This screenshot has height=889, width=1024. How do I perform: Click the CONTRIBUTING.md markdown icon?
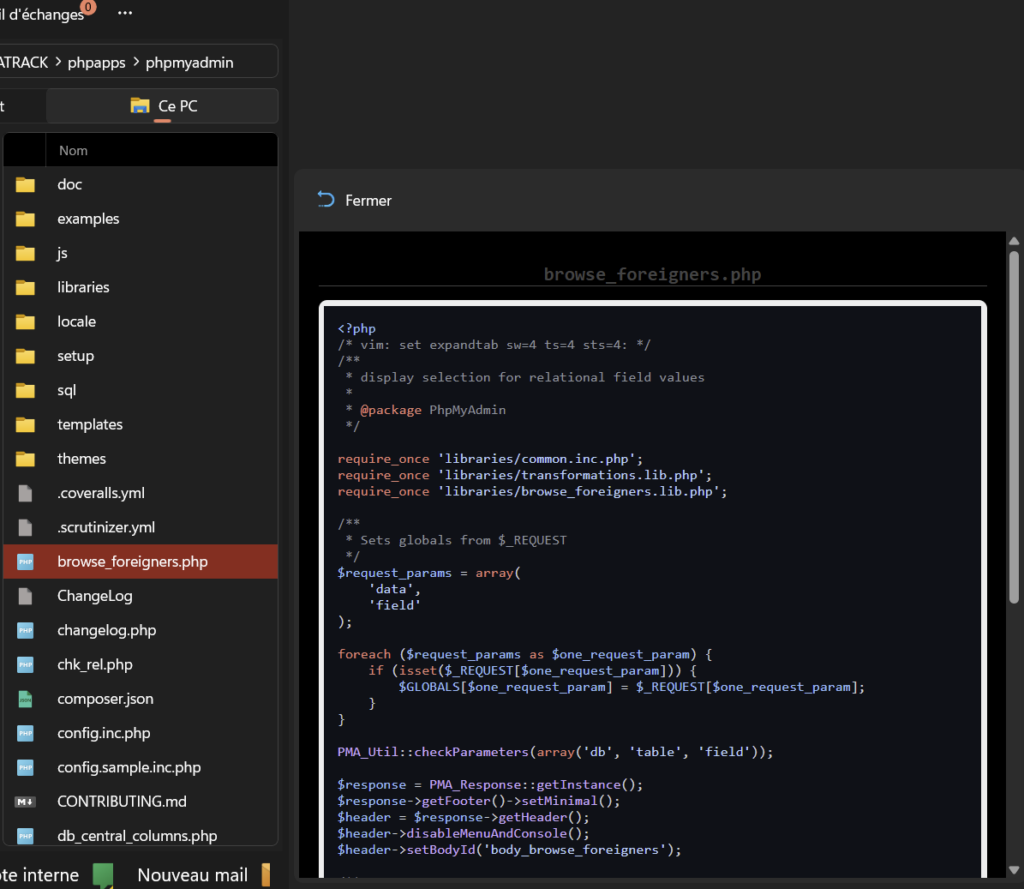point(25,802)
